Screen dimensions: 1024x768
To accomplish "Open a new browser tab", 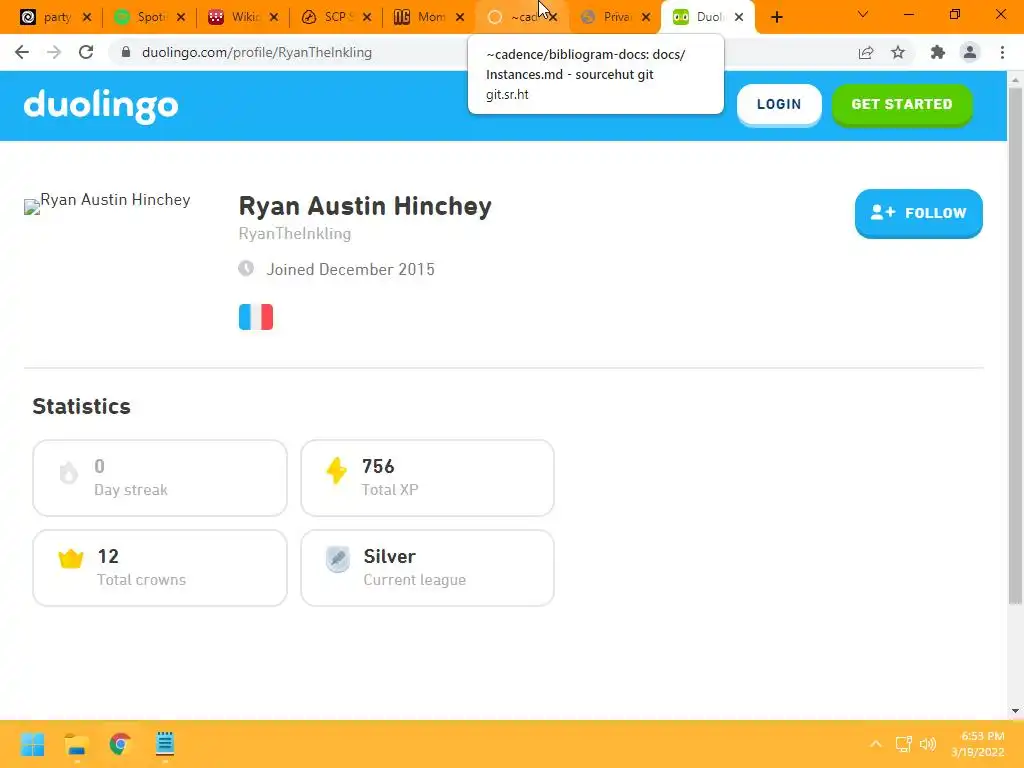I will click(x=776, y=17).
